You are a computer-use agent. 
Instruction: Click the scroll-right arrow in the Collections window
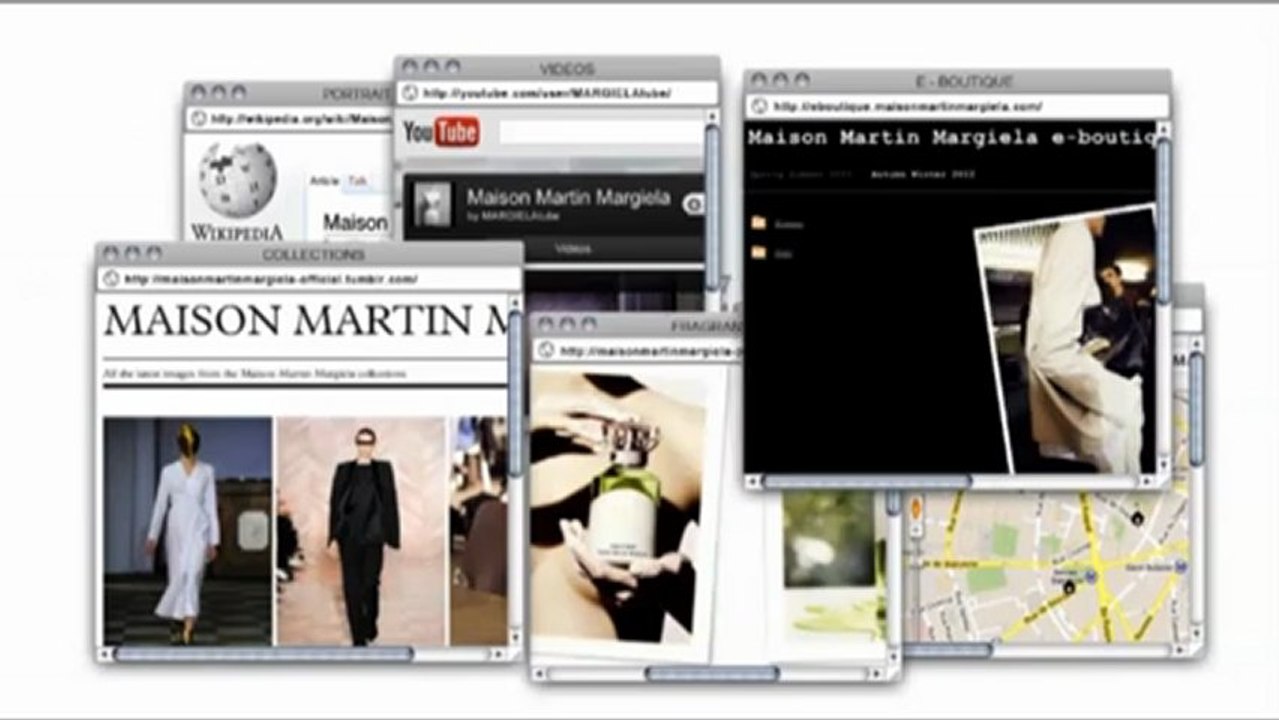tap(499, 655)
